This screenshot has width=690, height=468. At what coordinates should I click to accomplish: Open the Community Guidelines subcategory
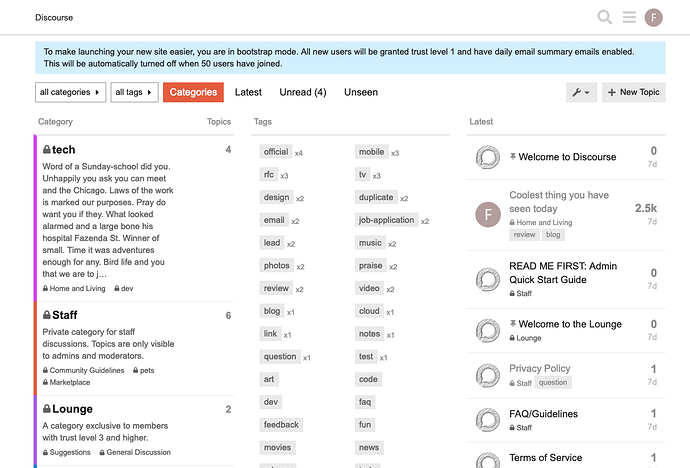click(83, 370)
